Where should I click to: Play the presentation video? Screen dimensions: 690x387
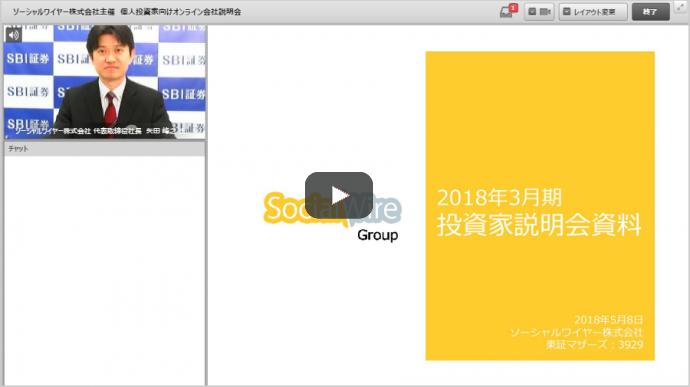(339, 195)
